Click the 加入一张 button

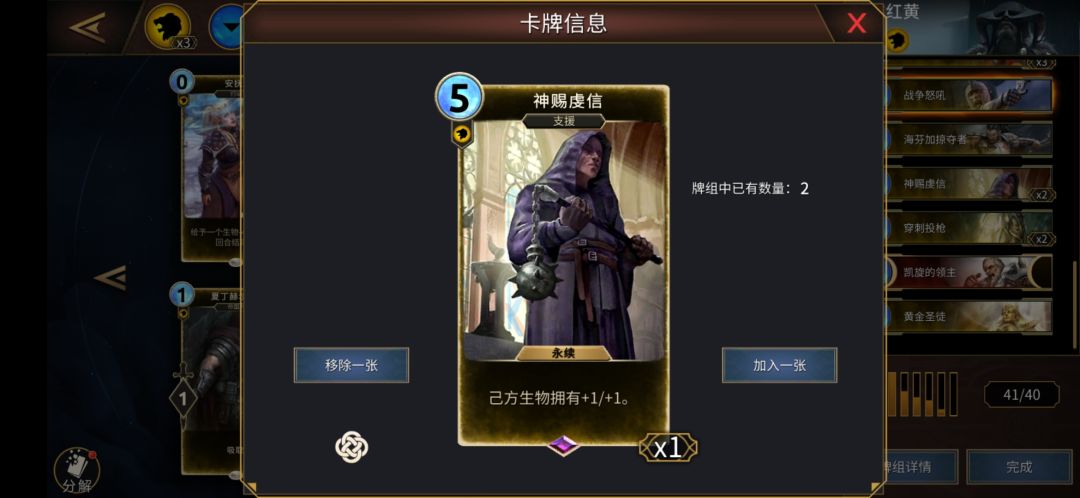tap(780, 365)
